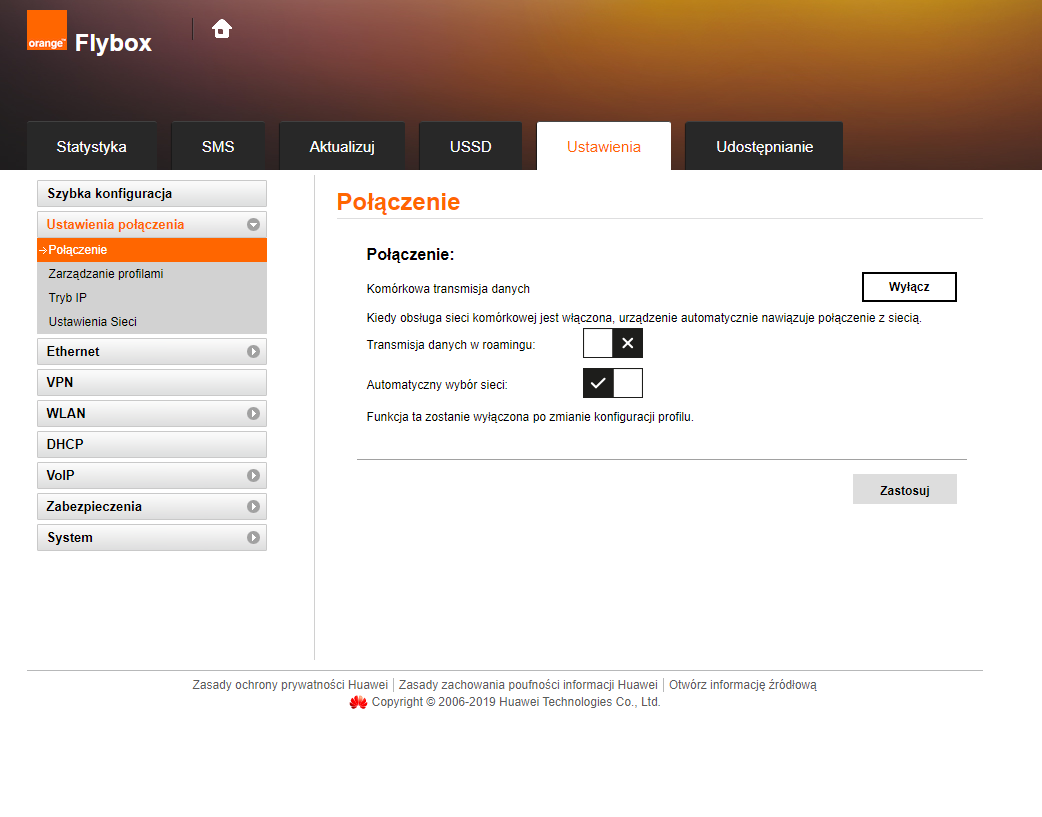Disable Automatyczny wybór sieci

point(612,382)
